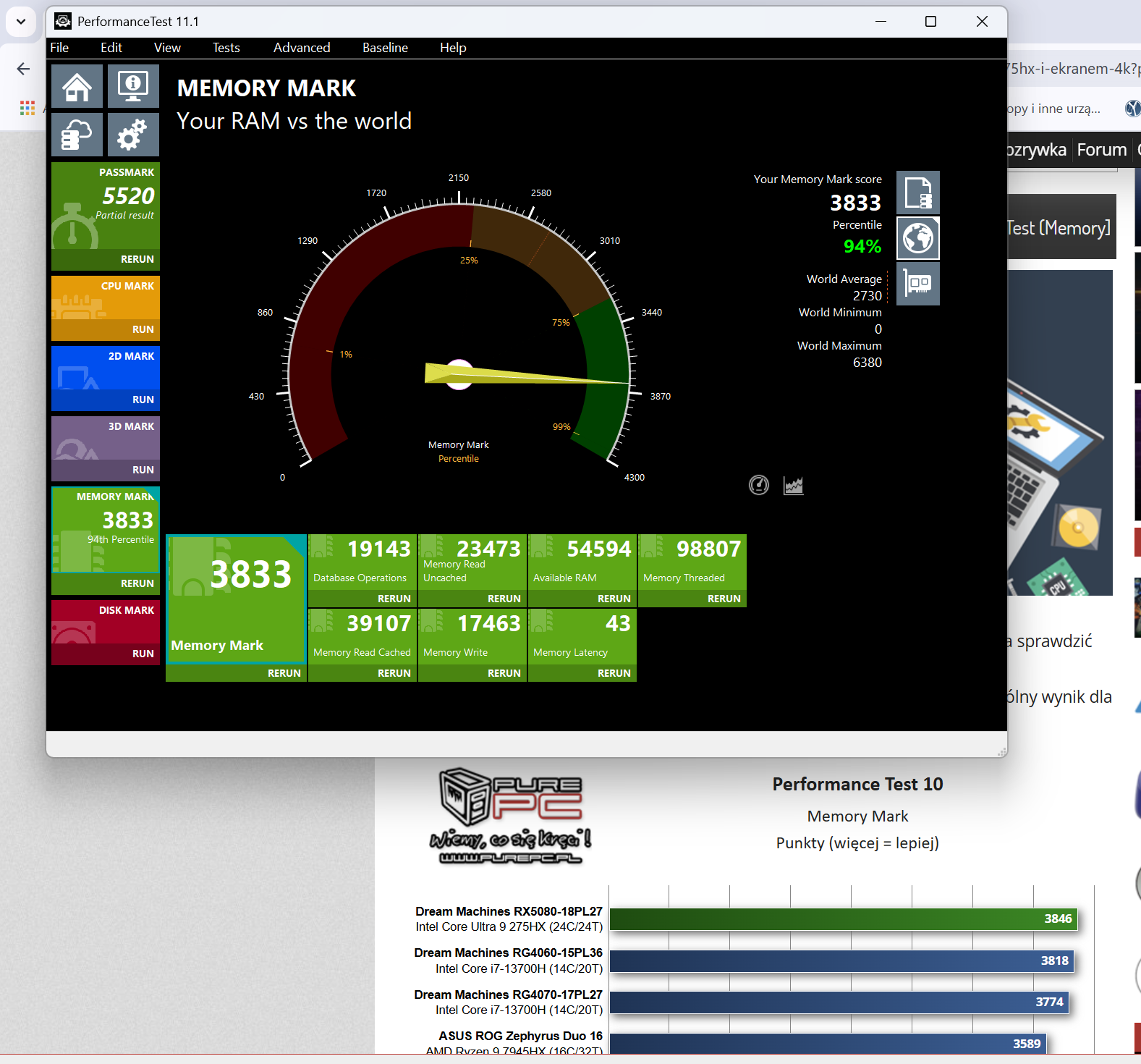Click the save results document icon
The height and width of the screenshot is (1064, 1141).
tap(917, 193)
